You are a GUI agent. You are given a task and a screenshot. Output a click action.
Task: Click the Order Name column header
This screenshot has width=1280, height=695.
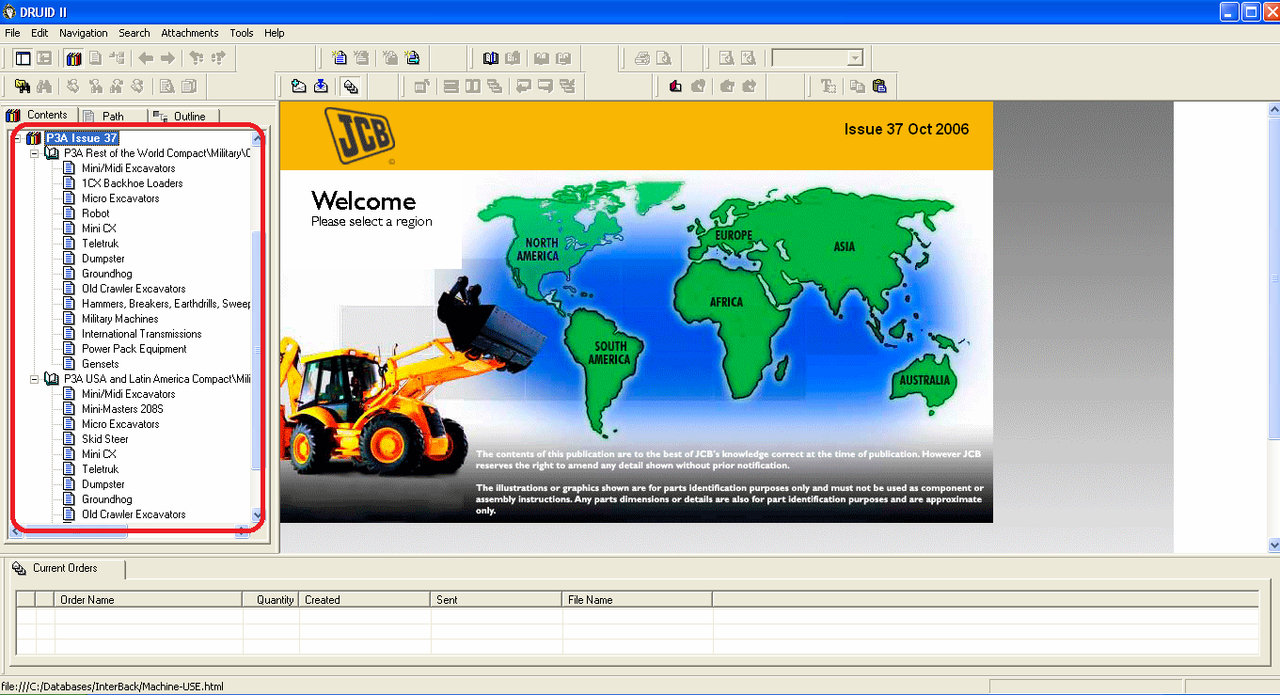(149, 599)
